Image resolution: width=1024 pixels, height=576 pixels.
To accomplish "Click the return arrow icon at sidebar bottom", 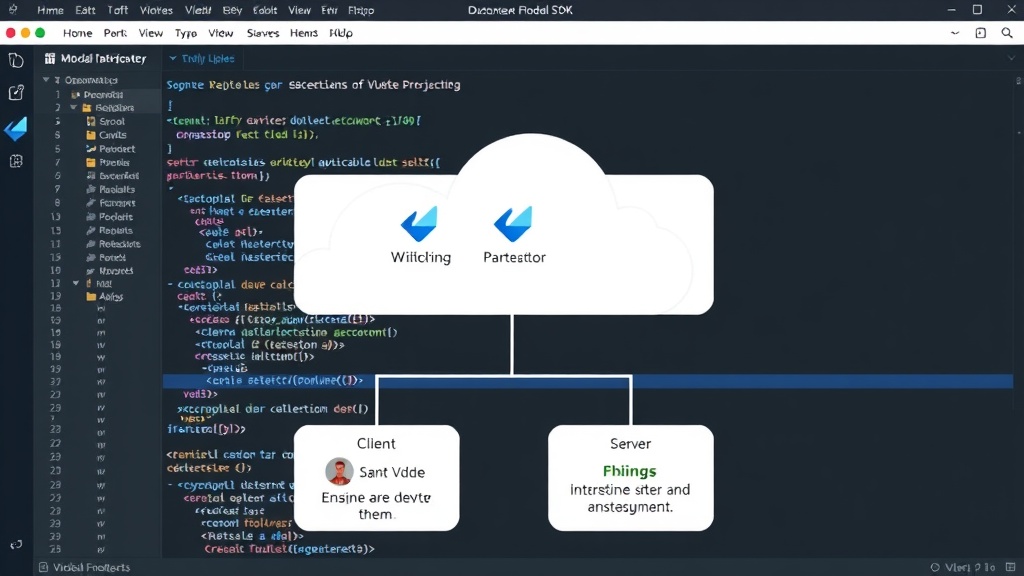I will (x=16, y=545).
